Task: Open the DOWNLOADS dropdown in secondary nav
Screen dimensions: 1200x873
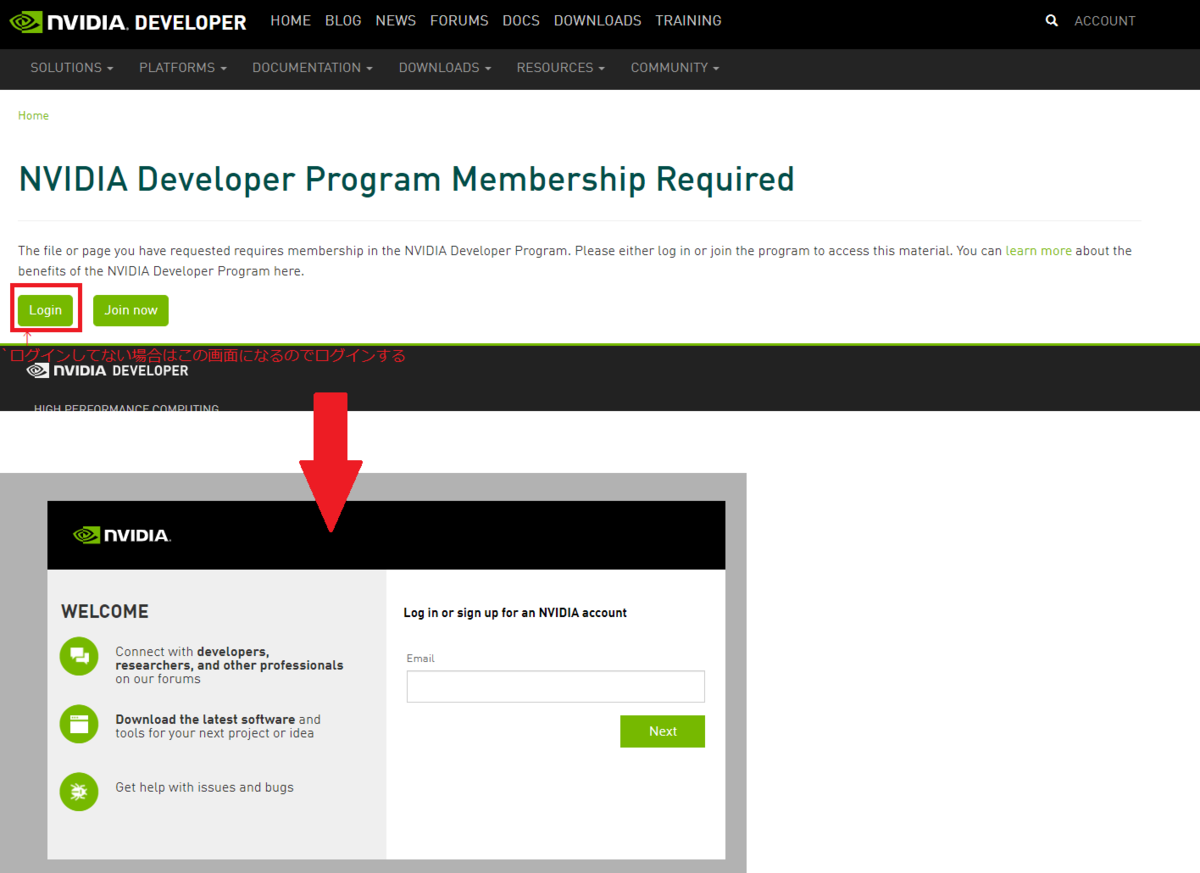Action: coord(445,68)
